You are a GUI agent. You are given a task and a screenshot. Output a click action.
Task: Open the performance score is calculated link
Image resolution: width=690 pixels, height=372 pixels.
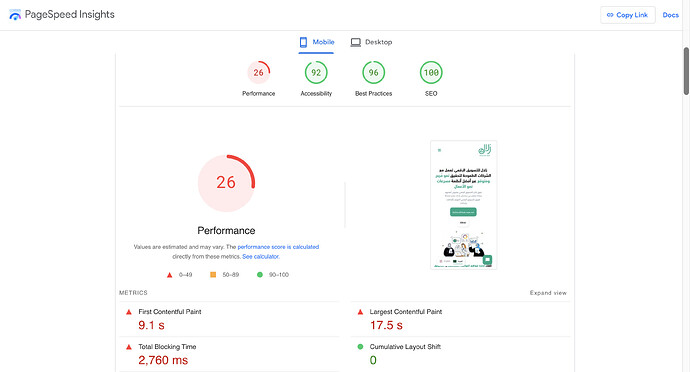(278, 247)
